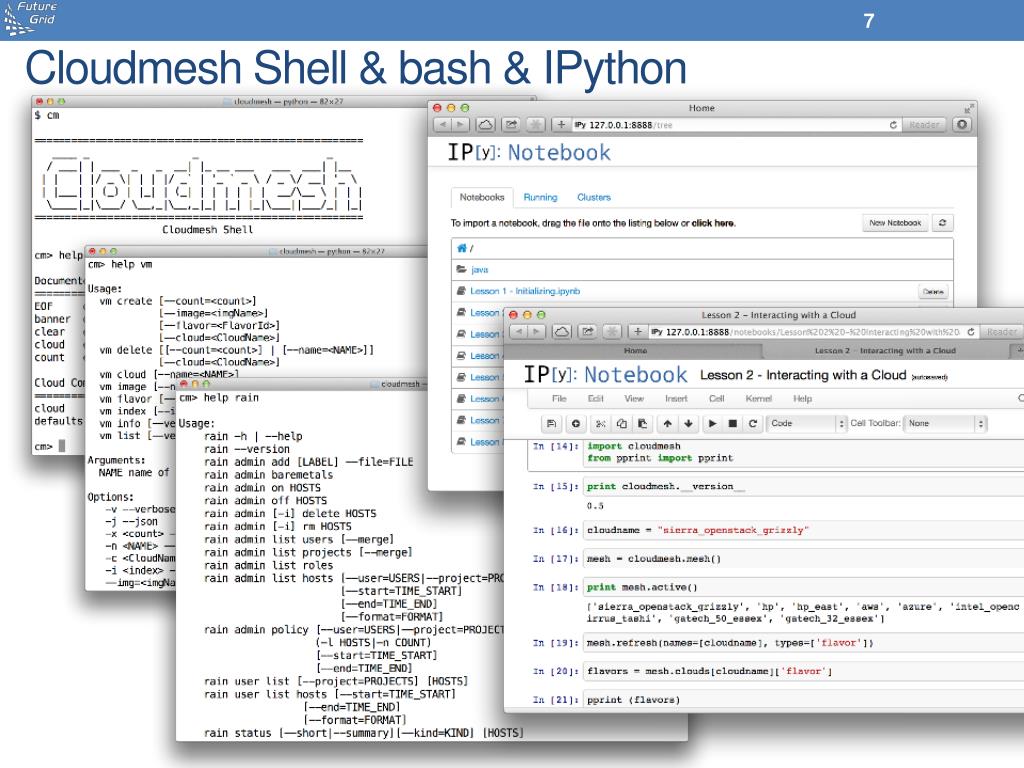The height and width of the screenshot is (768, 1024).
Task: Click the Reader button in the Lesson 2 window
Action: (x=1001, y=332)
